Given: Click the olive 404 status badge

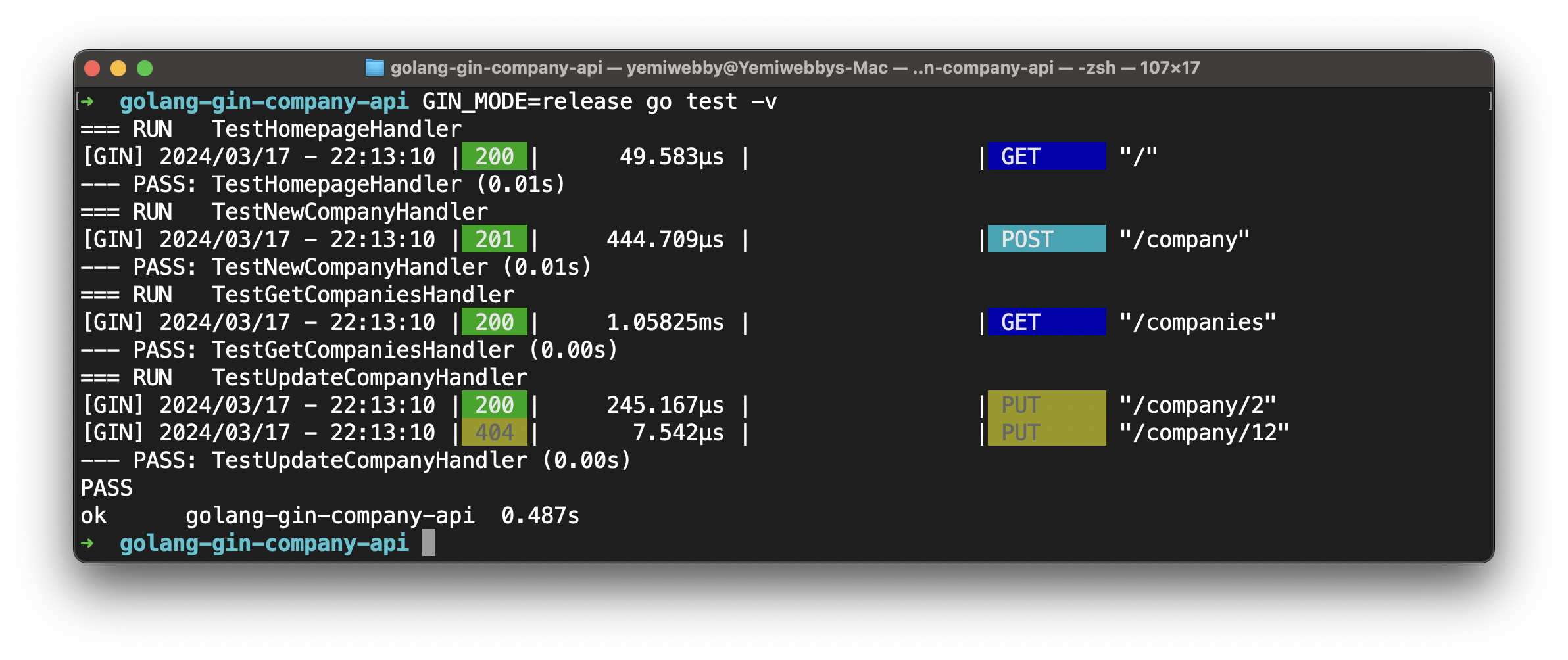Looking at the screenshot, I should tap(493, 433).
